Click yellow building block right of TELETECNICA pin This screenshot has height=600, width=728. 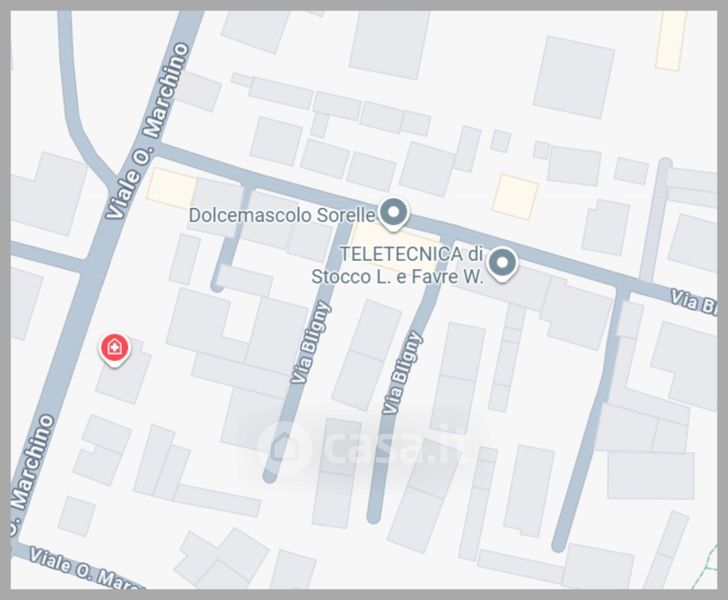515,196
